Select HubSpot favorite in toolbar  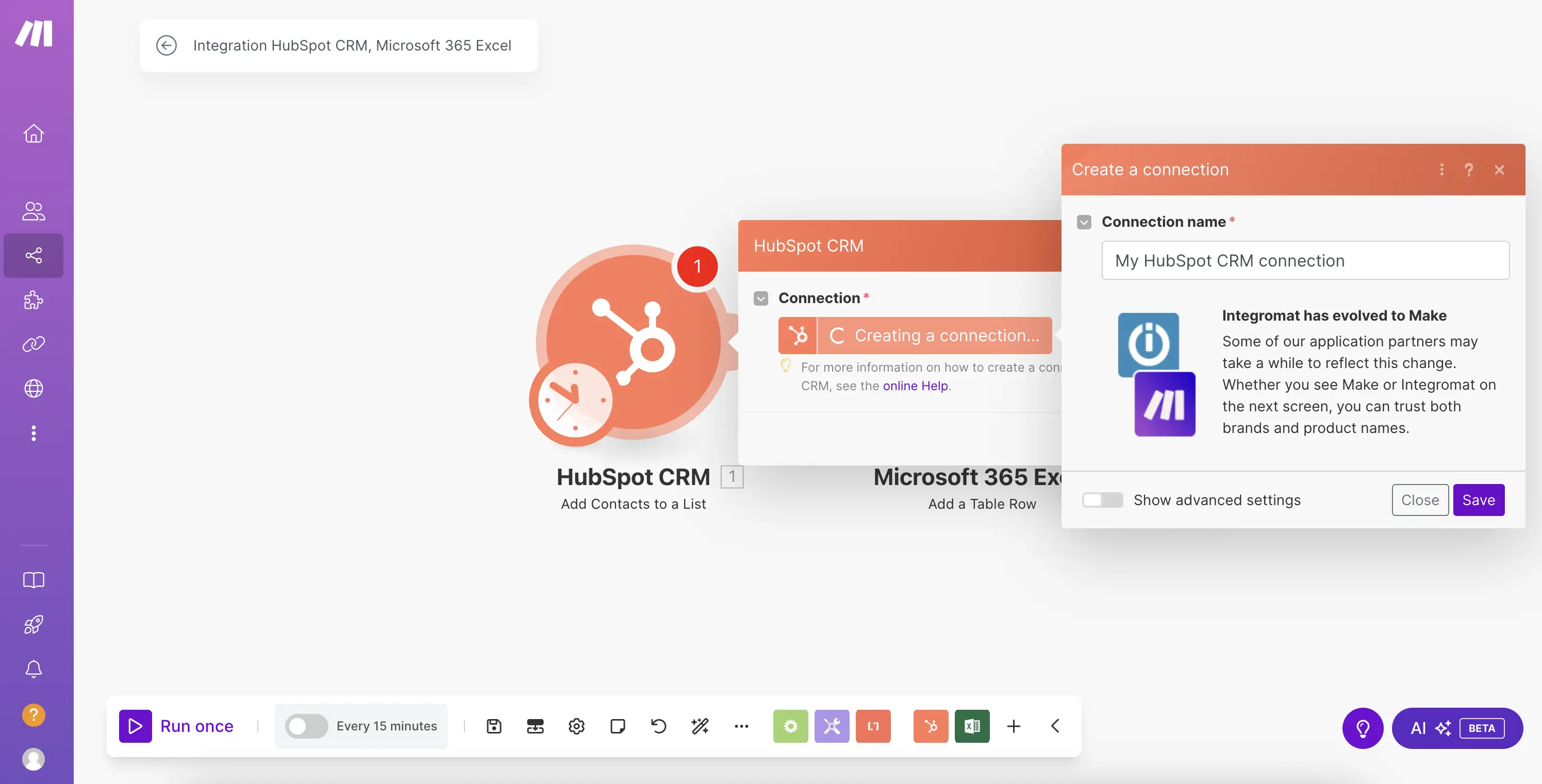931,726
